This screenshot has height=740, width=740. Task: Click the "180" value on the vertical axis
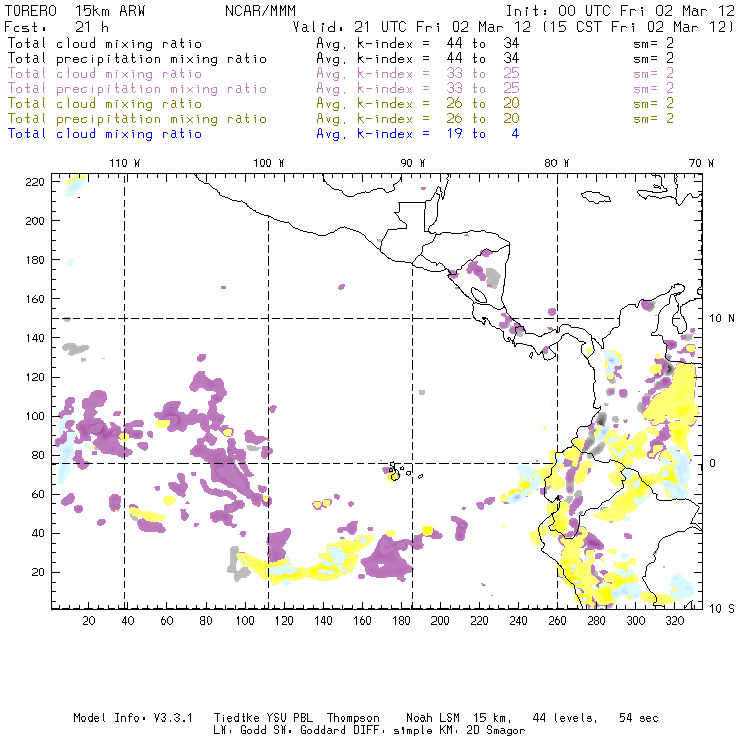pos(35,260)
